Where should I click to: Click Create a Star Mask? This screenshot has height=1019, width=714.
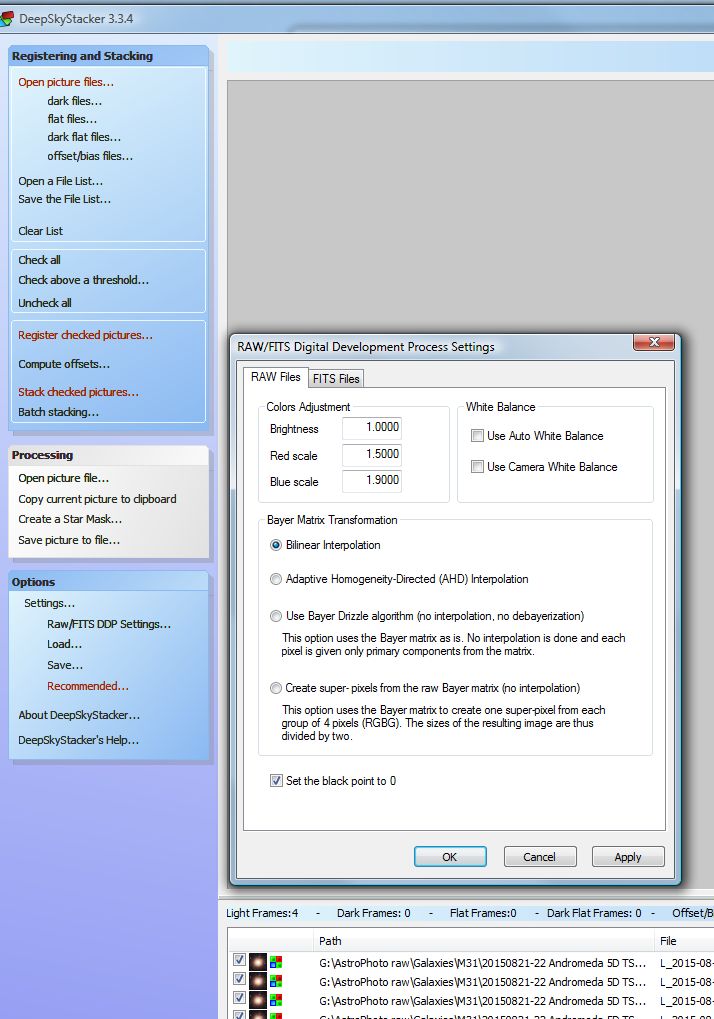pyautogui.click(x=70, y=519)
